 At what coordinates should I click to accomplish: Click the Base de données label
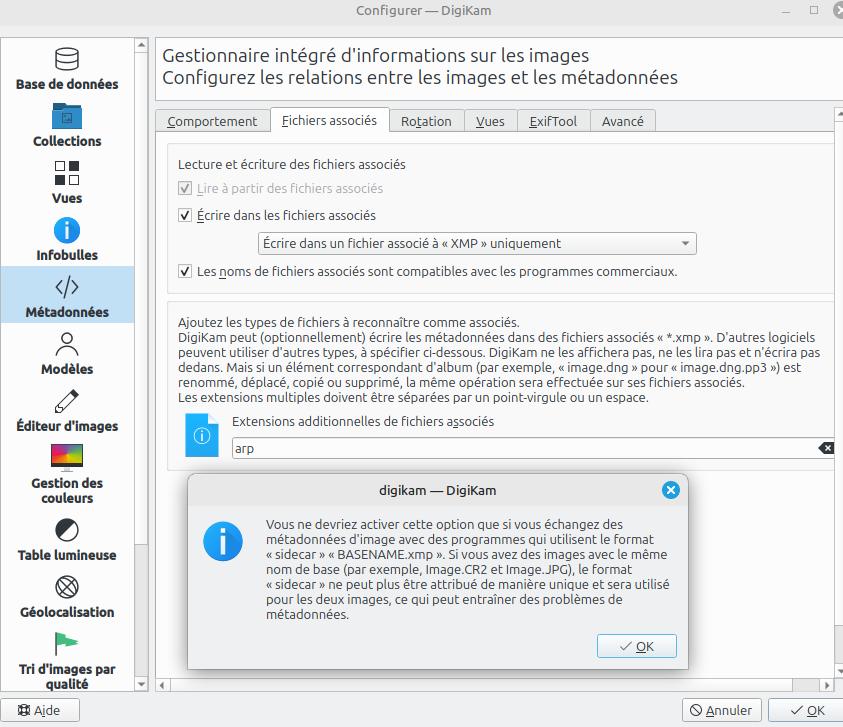click(67, 84)
